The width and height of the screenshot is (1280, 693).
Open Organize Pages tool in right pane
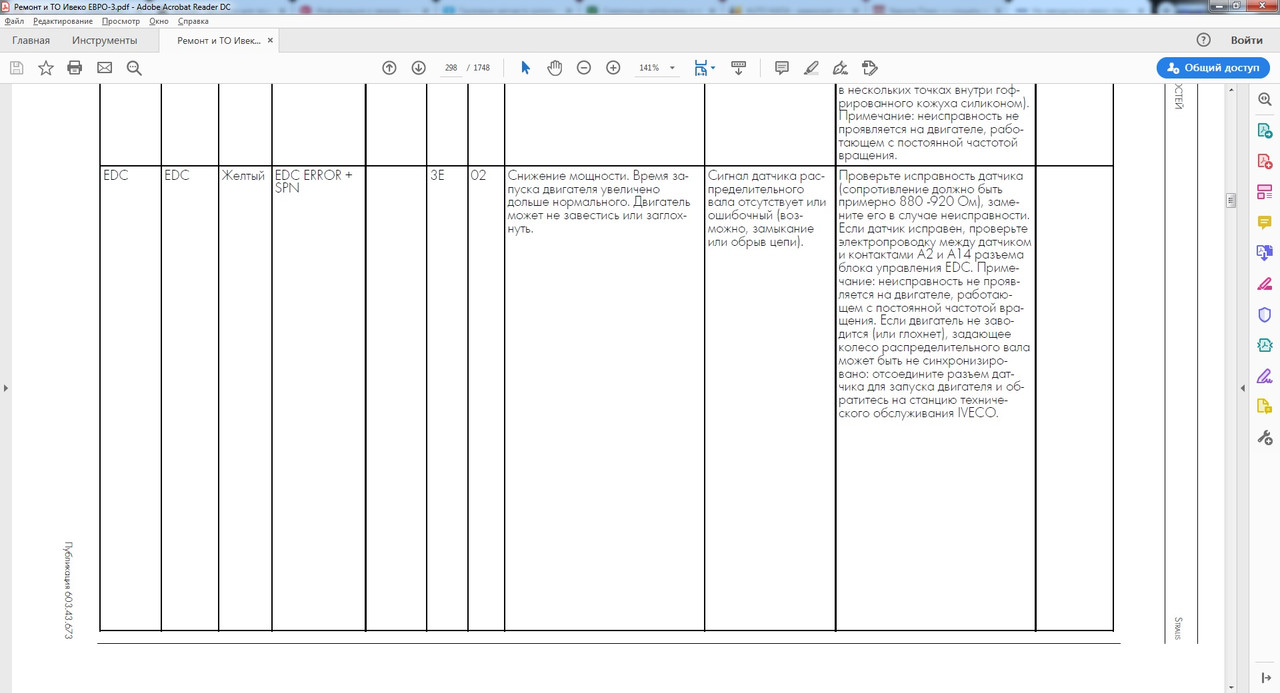tap(1264, 192)
